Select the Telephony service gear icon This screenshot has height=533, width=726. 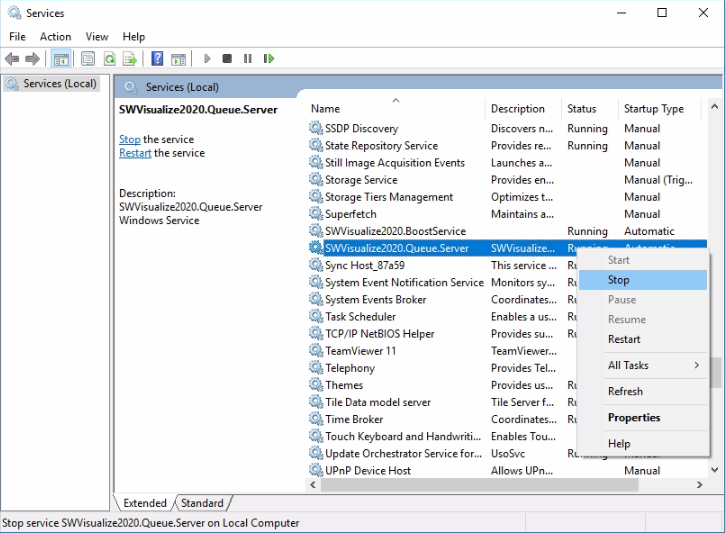[316, 367]
